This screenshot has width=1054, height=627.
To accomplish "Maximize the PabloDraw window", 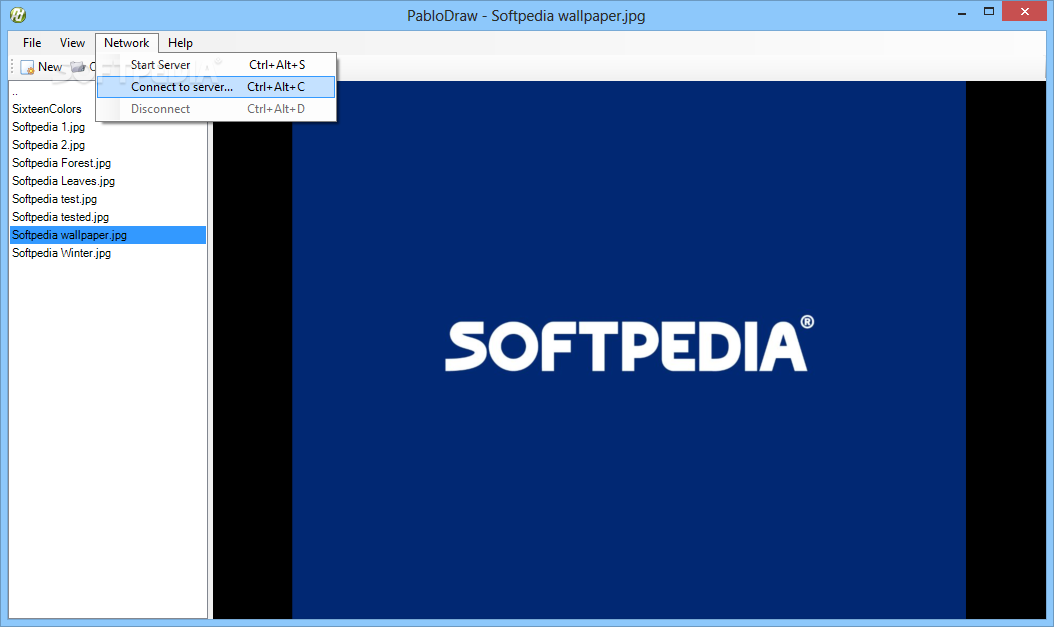I will pyautogui.click(x=989, y=11).
